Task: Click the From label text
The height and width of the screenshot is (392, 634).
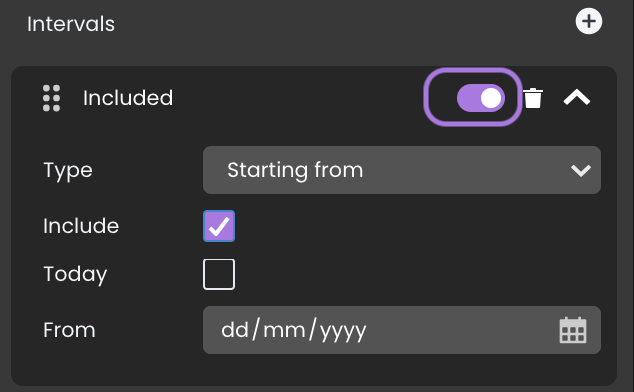Action: point(69,330)
